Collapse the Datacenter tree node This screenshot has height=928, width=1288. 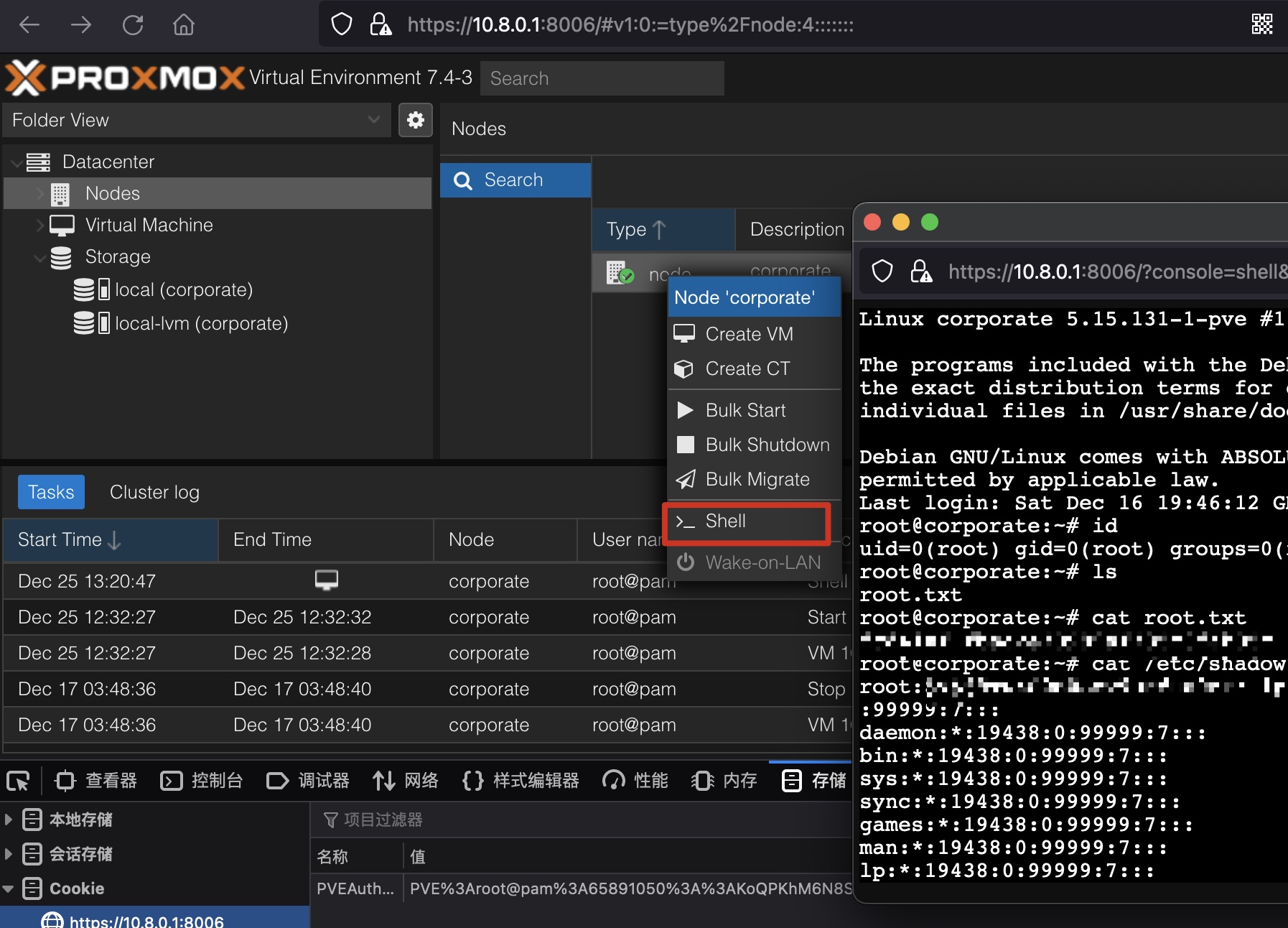pos(16,162)
